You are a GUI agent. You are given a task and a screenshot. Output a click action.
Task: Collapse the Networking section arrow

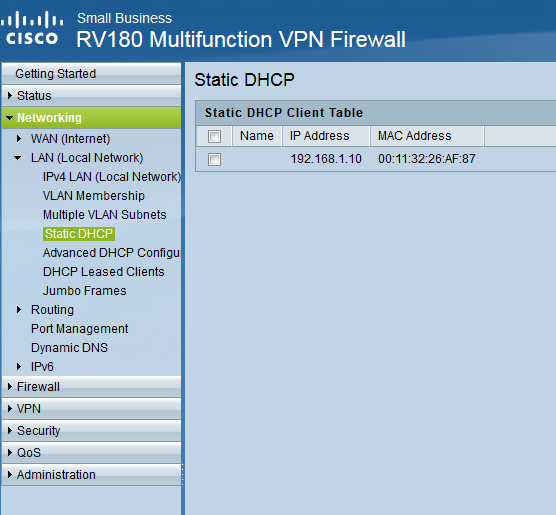(10, 117)
